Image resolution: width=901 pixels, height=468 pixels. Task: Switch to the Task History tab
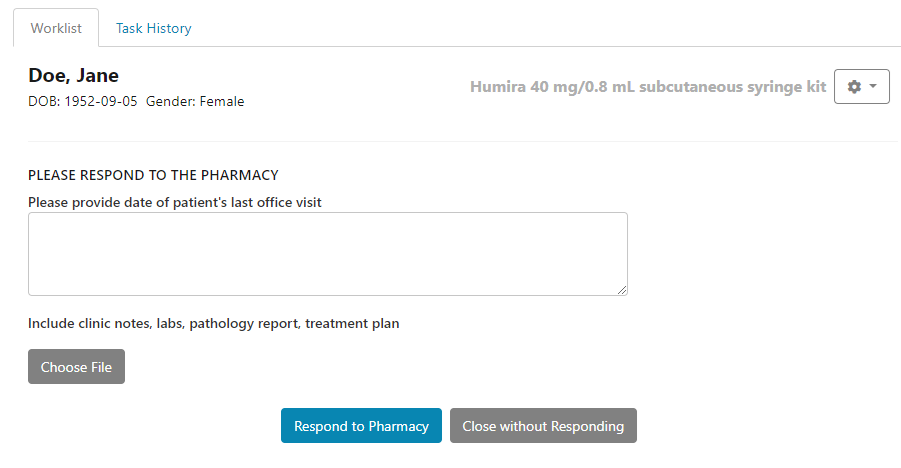(x=153, y=28)
